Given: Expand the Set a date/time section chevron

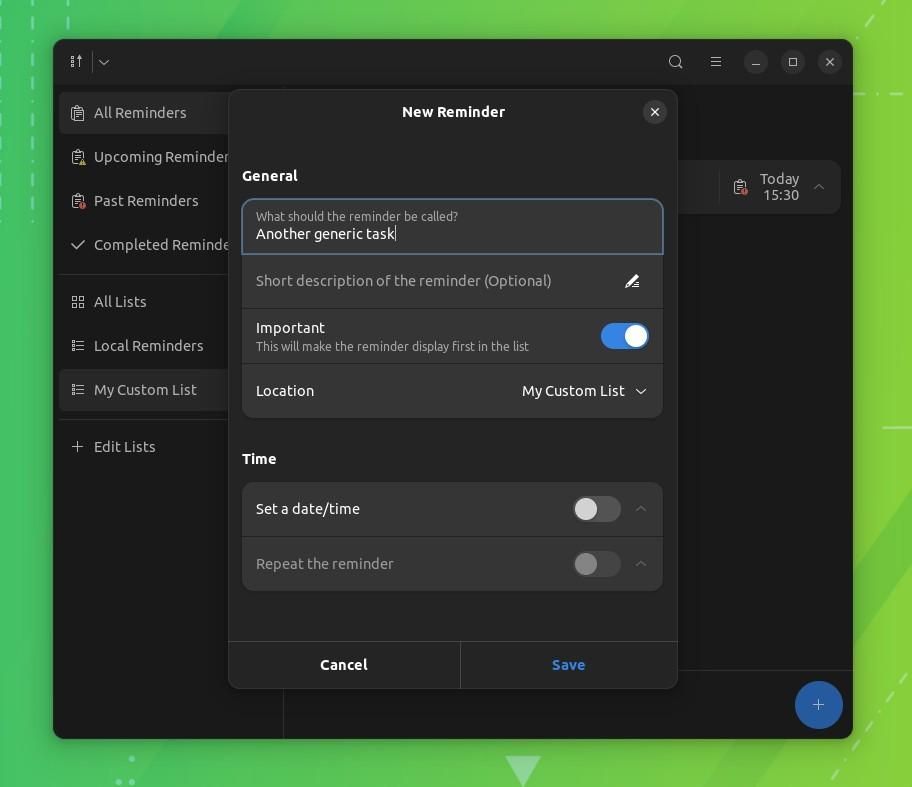Looking at the screenshot, I should point(641,509).
